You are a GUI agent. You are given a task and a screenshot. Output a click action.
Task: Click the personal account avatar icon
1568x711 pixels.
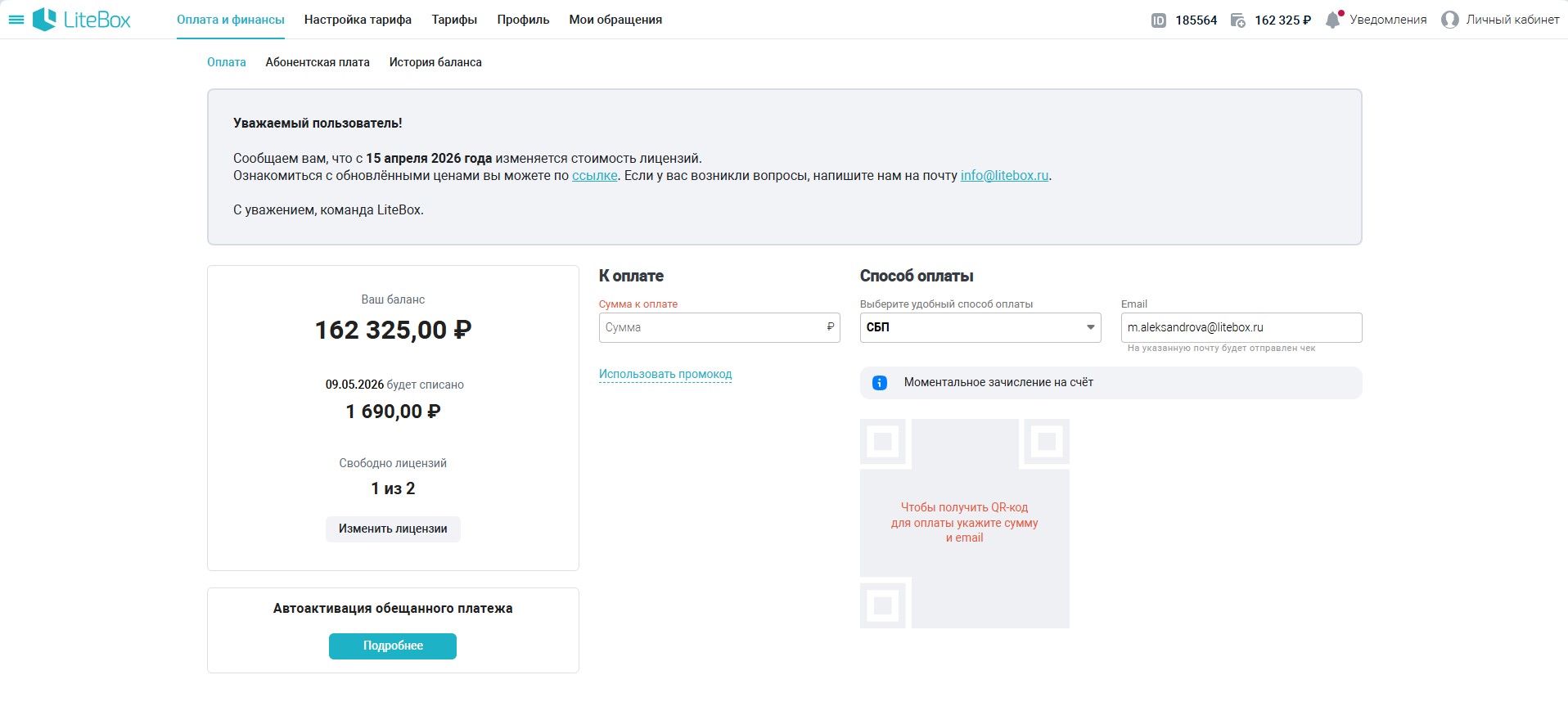point(1449,20)
